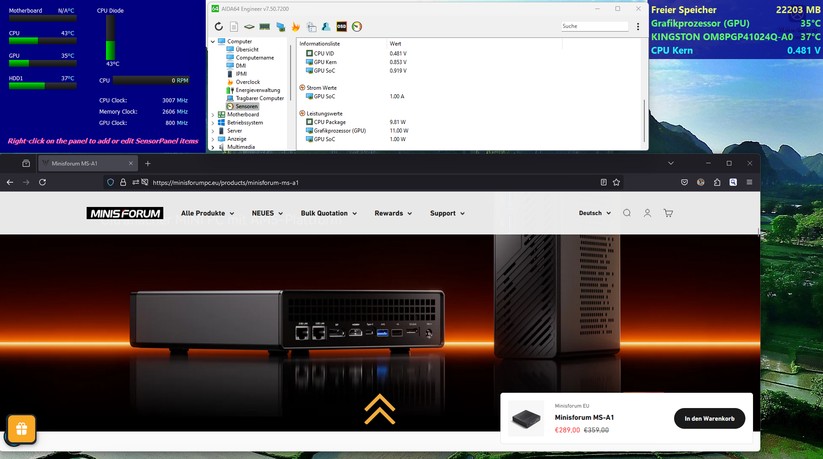This screenshot has height=459, width=823.
Task: Open the Rewards menu
Action: click(393, 213)
